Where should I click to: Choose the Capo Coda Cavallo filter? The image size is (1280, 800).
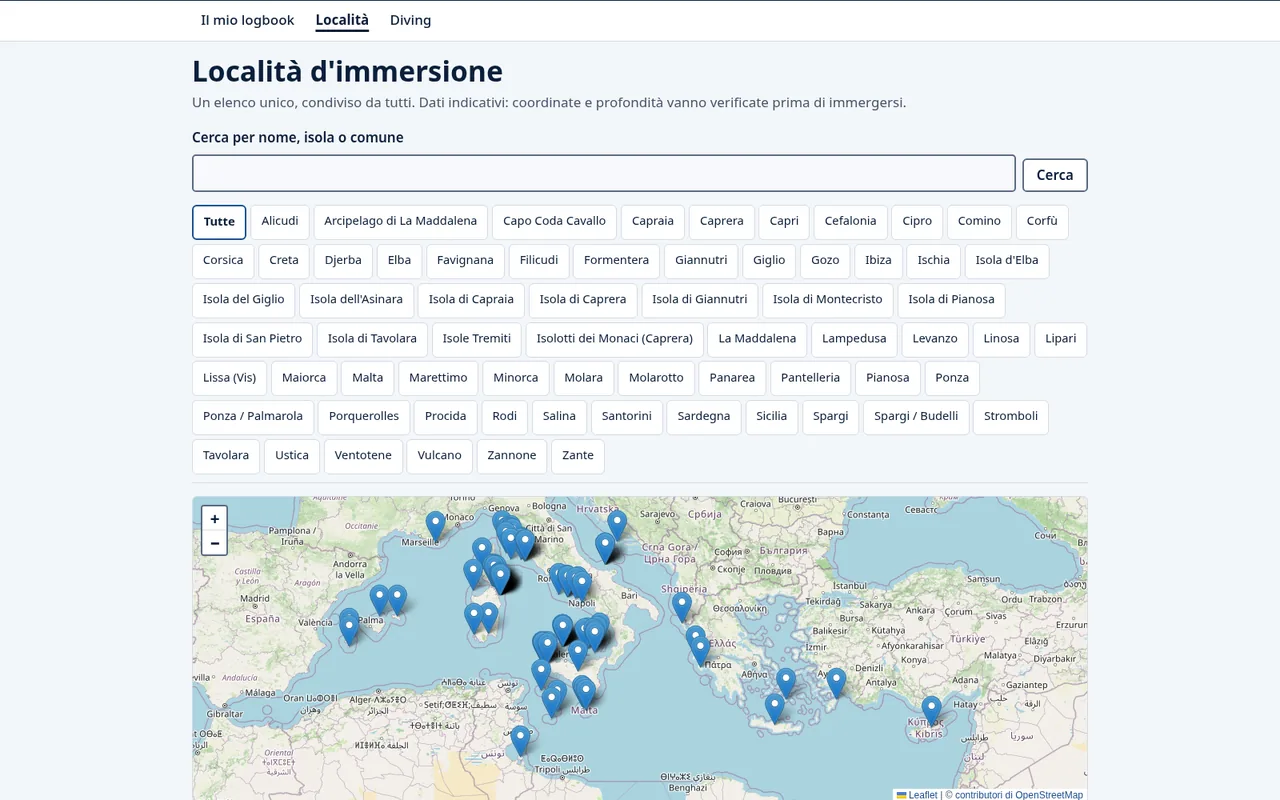[554, 222]
